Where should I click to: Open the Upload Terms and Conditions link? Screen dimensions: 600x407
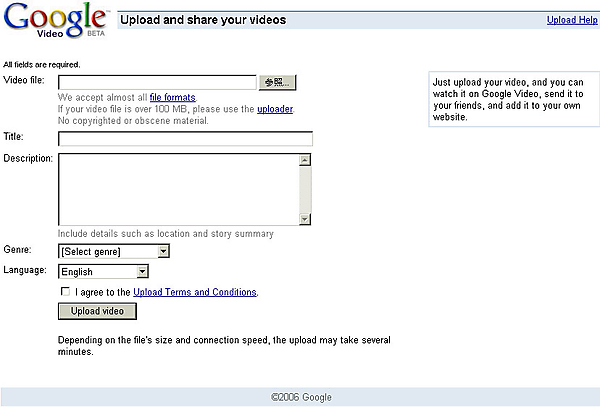coord(195,292)
